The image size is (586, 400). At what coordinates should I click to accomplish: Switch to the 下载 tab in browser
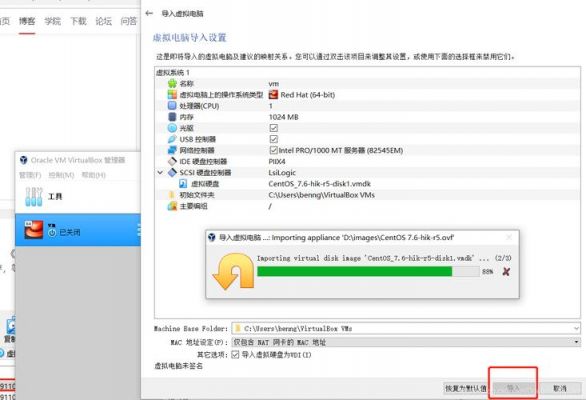click(78, 21)
